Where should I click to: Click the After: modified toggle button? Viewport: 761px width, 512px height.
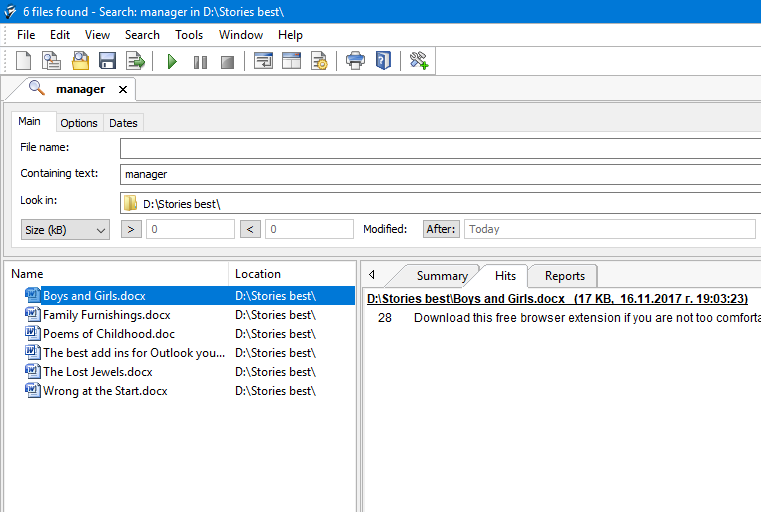[x=441, y=229]
